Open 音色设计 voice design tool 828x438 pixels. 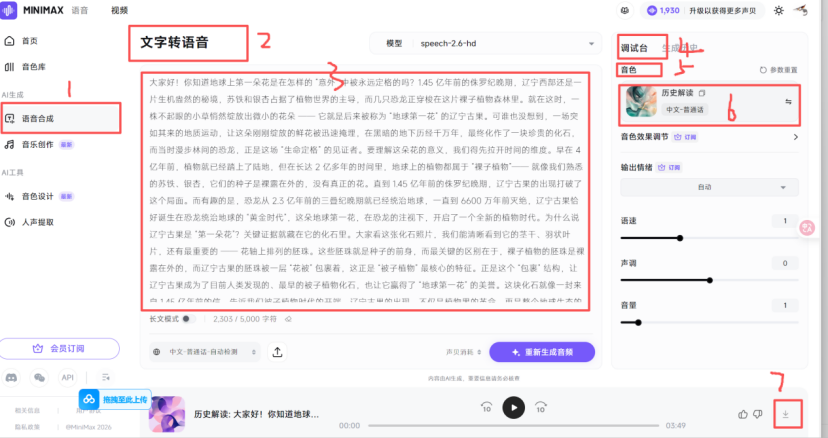[x=38, y=196]
